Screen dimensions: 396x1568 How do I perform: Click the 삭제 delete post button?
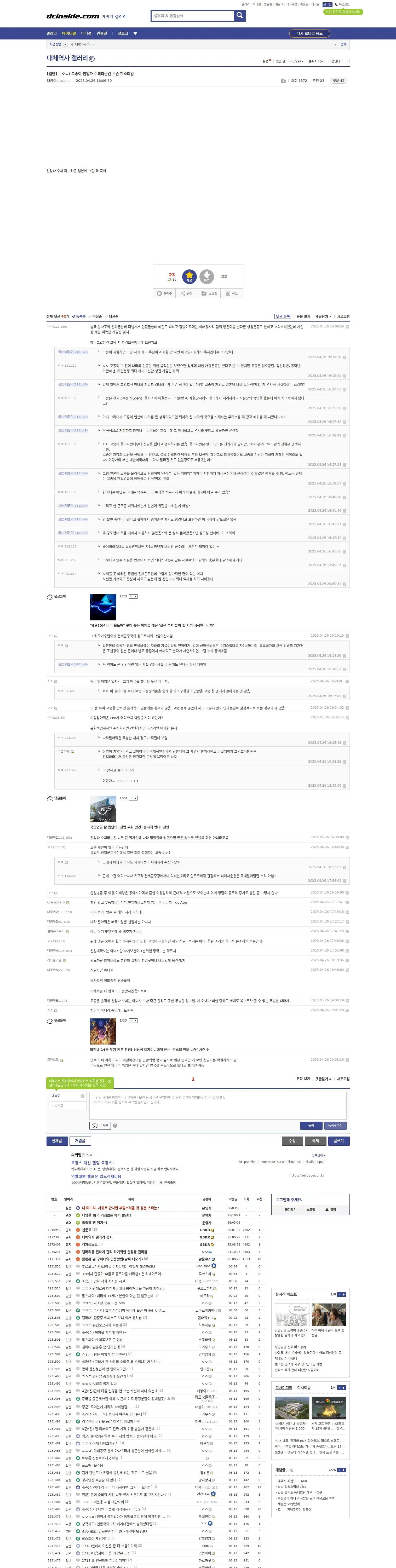click(315, 1141)
